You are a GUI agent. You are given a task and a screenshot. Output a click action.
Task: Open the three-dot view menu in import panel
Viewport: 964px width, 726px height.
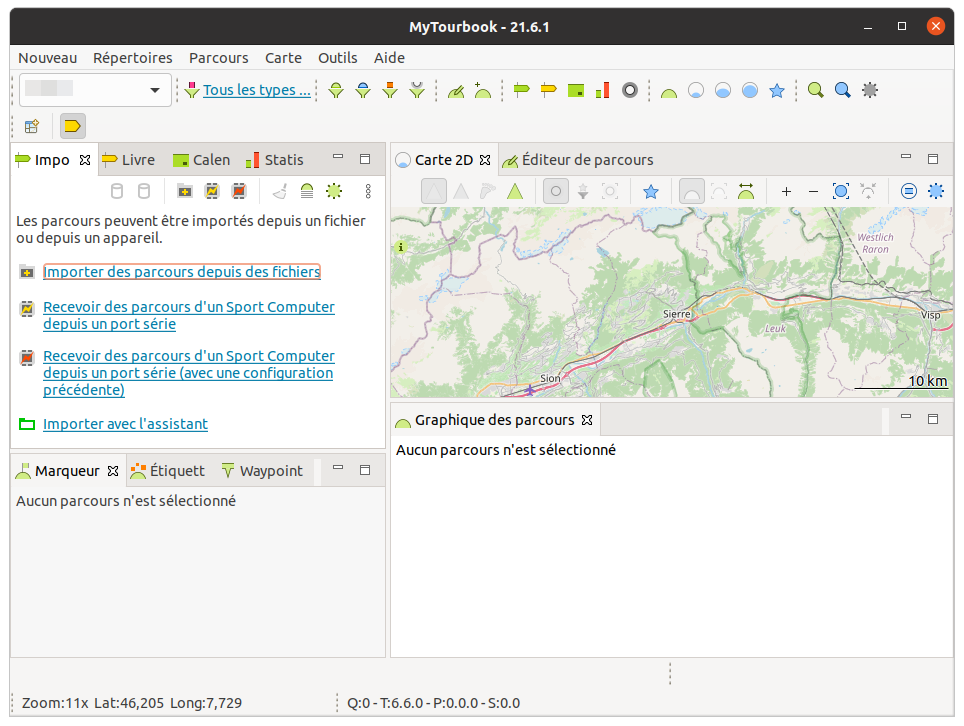click(368, 191)
